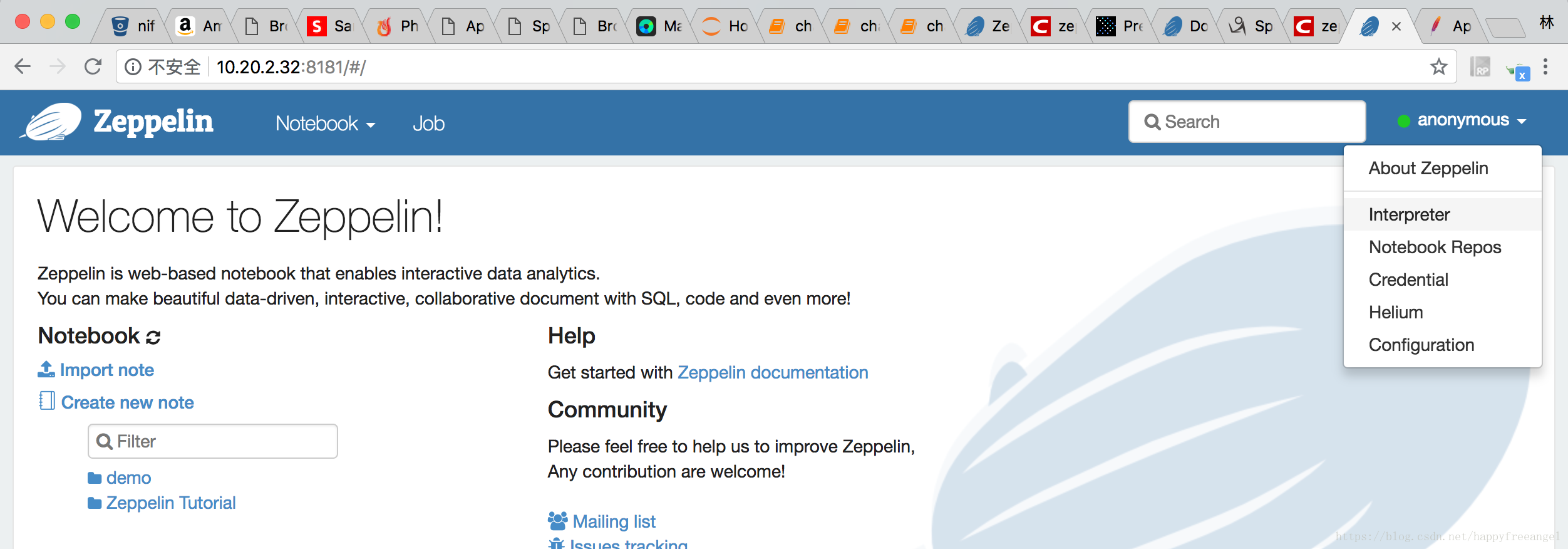Switch to the 'nif' browser tab

pos(132,26)
